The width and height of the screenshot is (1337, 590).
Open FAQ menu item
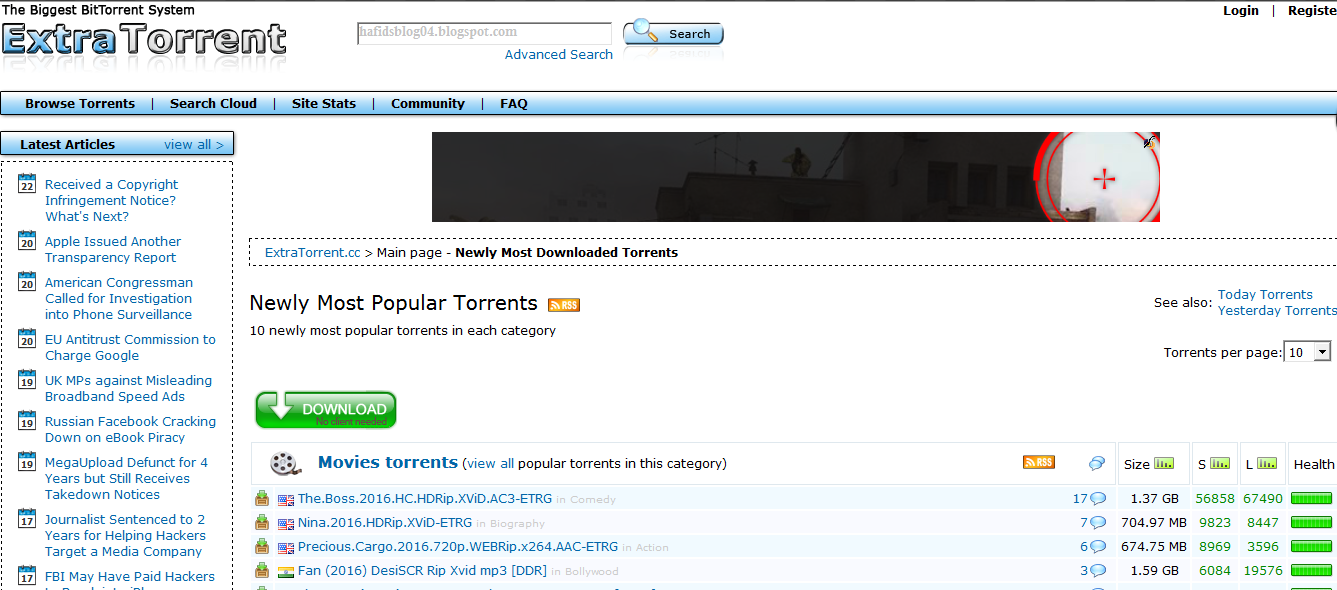pos(514,103)
